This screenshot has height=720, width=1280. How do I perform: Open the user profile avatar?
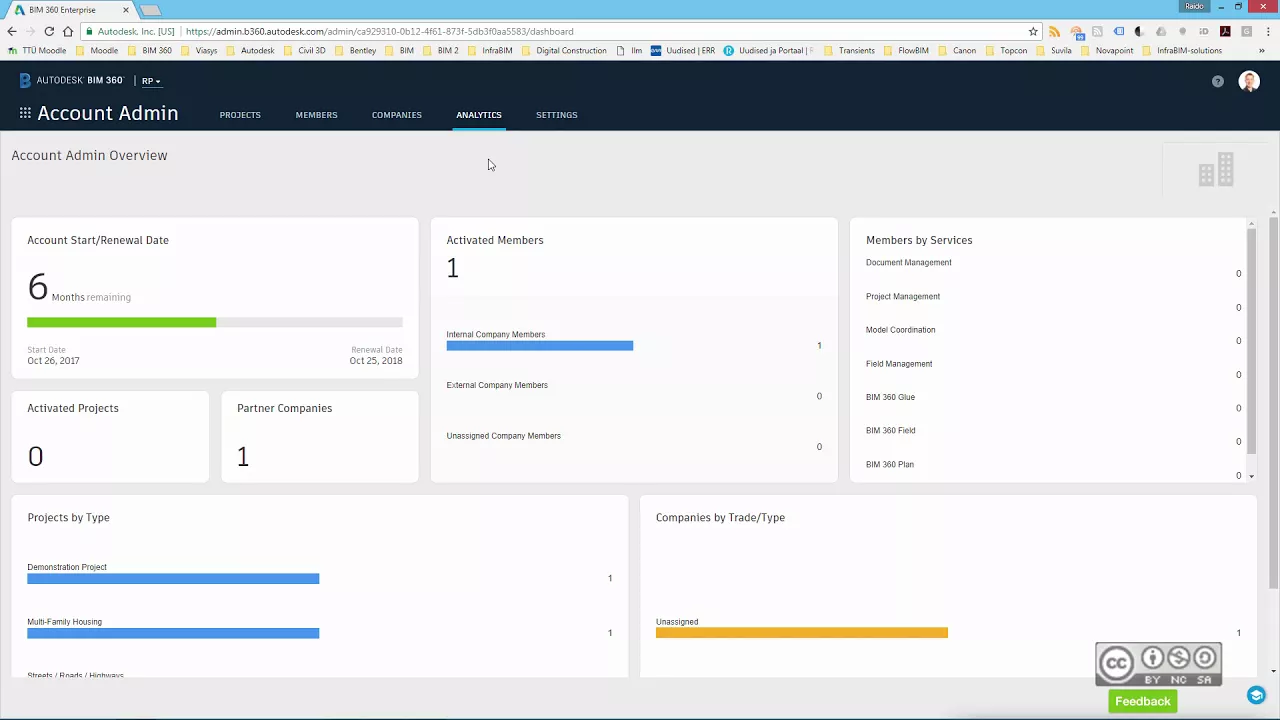click(x=1249, y=81)
